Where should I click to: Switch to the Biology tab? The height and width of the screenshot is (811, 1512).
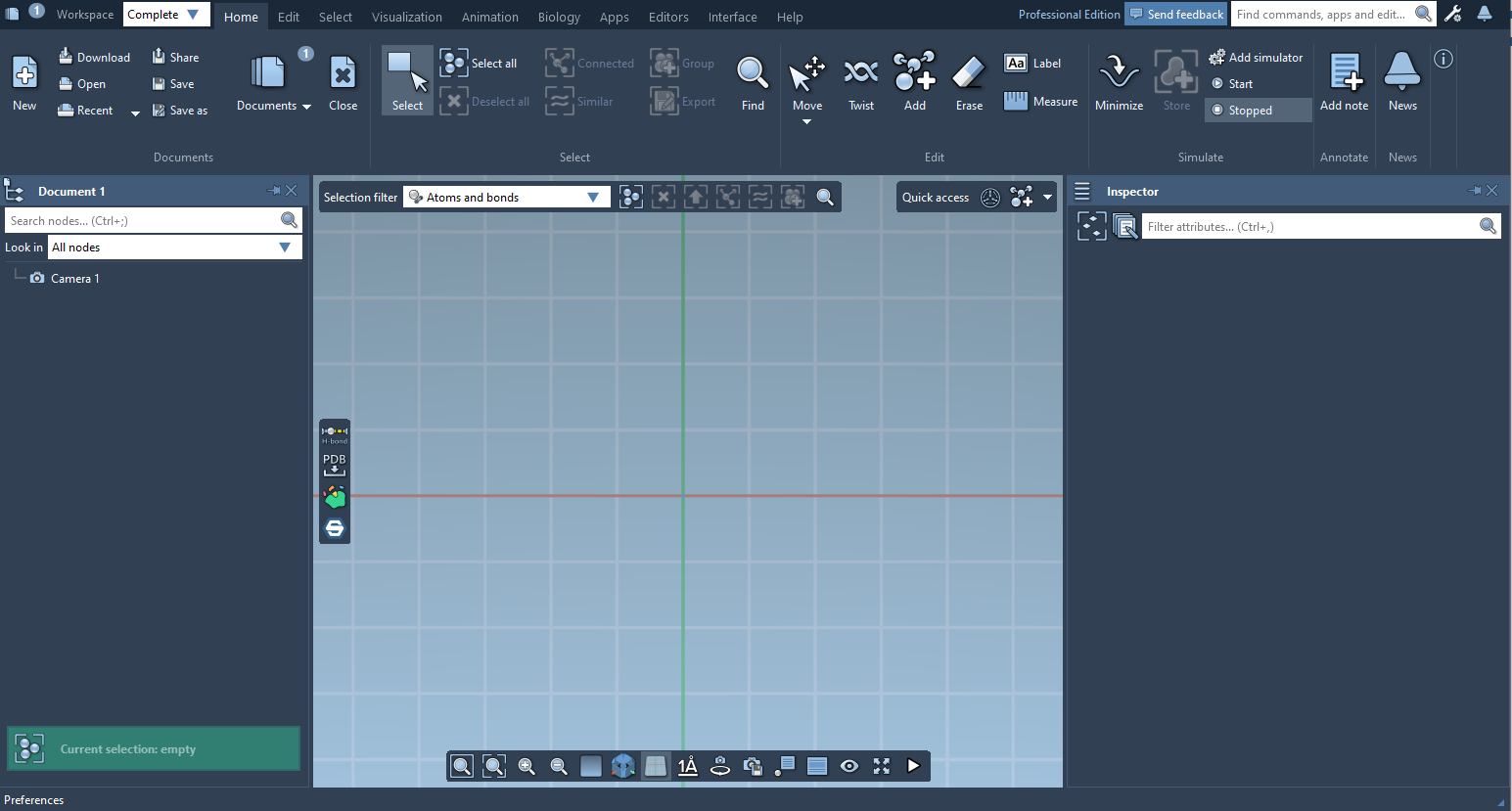559,17
